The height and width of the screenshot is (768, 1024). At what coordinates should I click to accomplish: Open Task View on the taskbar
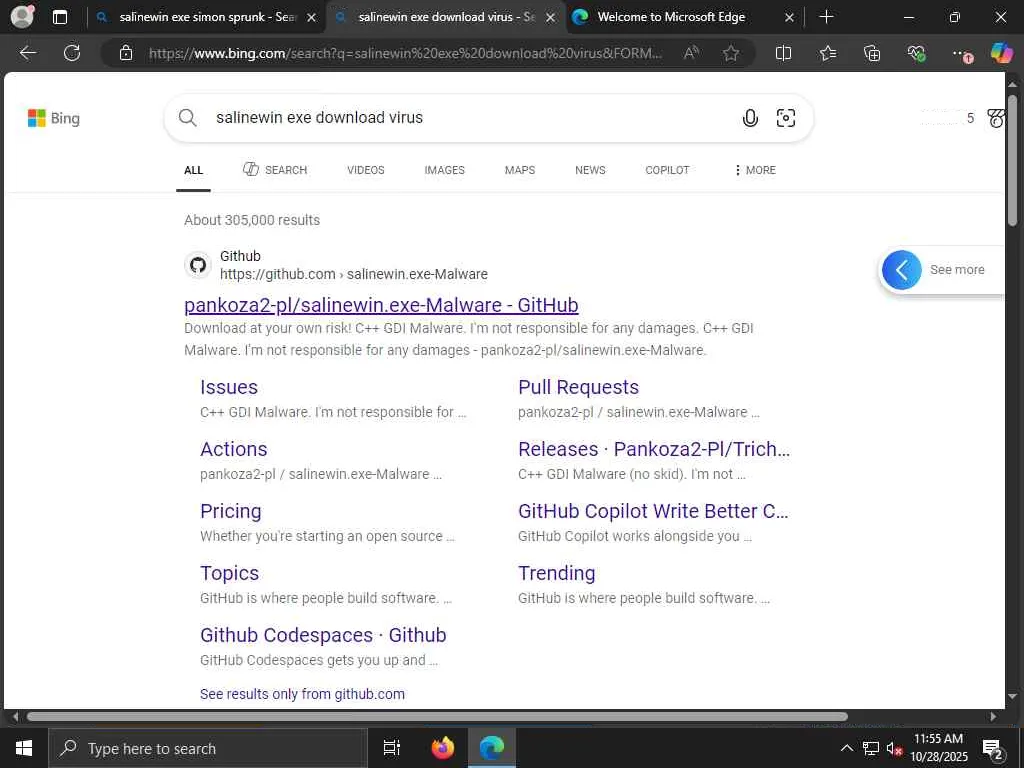tap(391, 748)
